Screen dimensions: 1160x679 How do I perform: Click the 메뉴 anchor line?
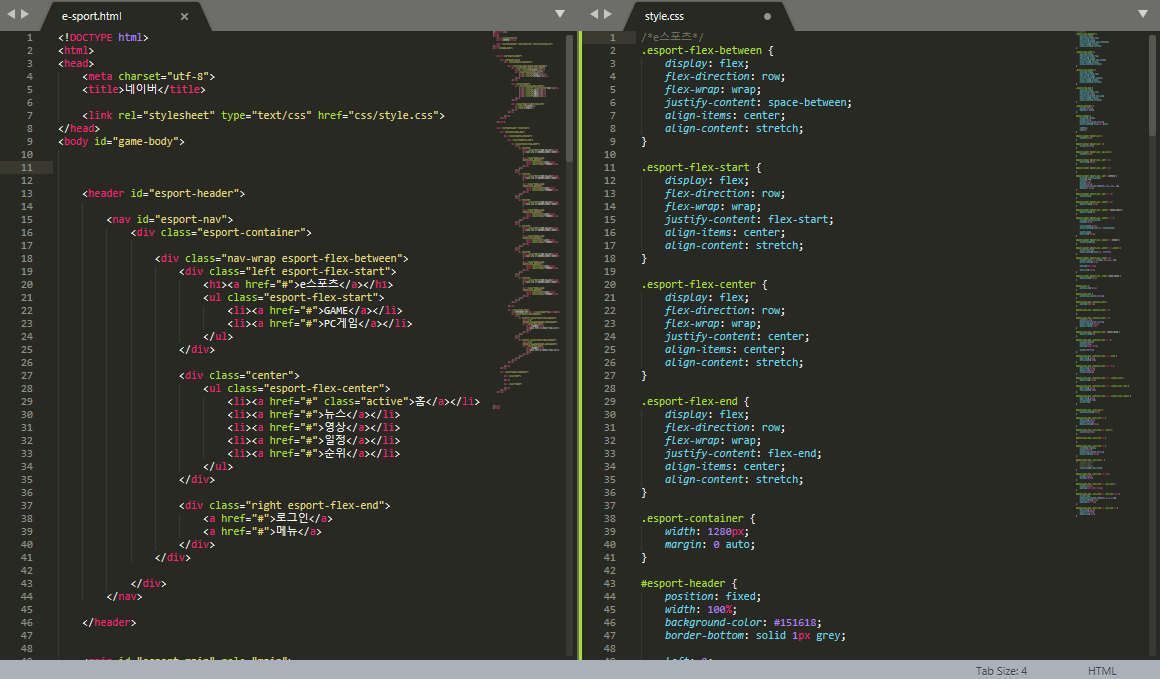pyautogui.click(x=262, y=532)
